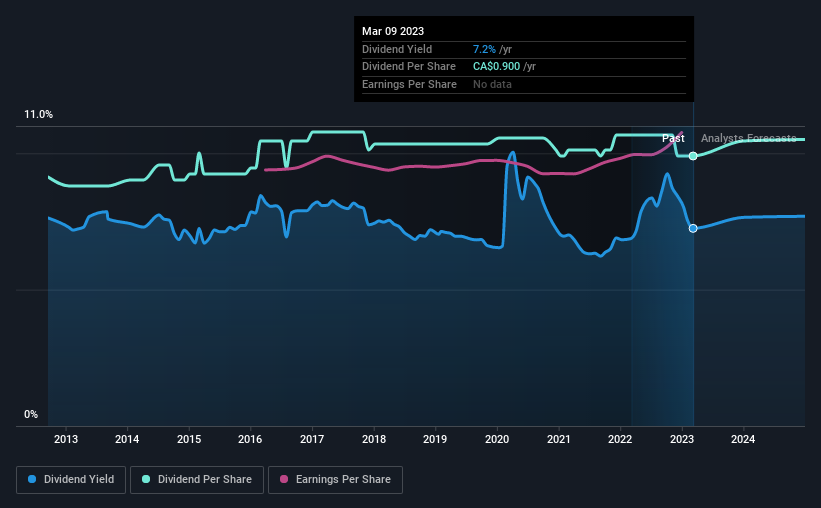Click the 2021 x-axis label
The image size is (821, 508).
[559, 439]
